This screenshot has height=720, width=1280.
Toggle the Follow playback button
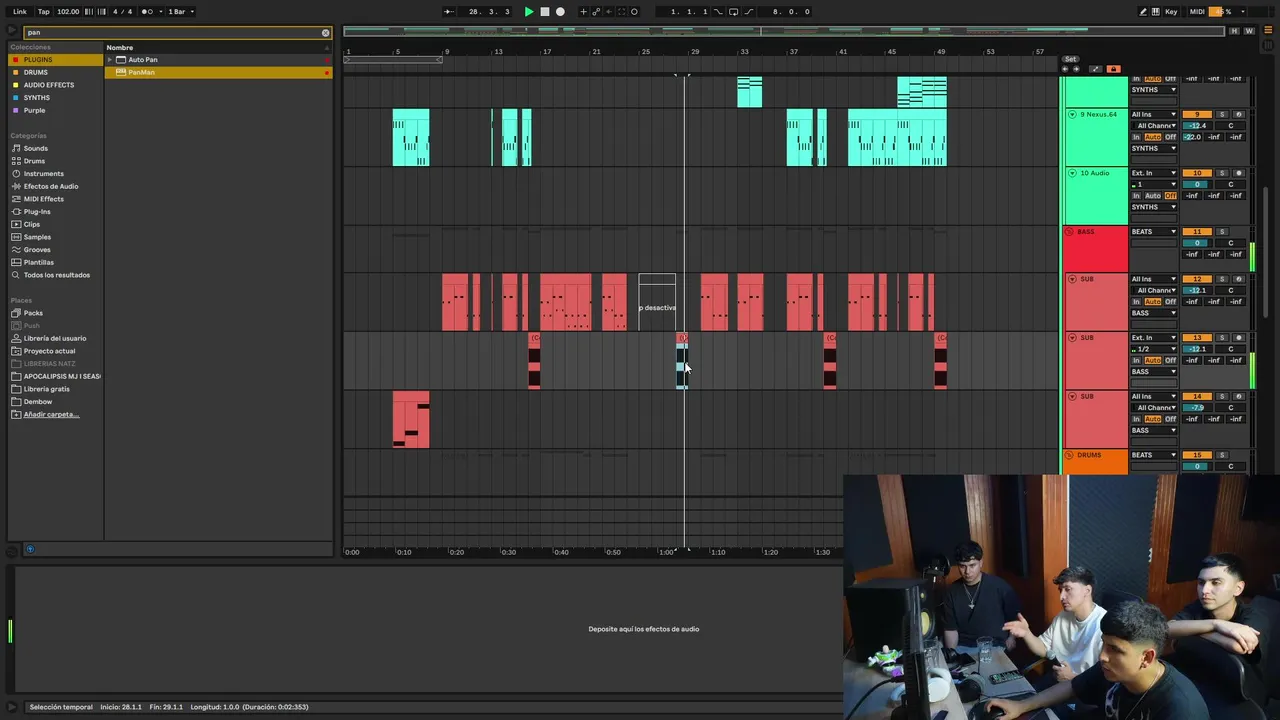449,12
